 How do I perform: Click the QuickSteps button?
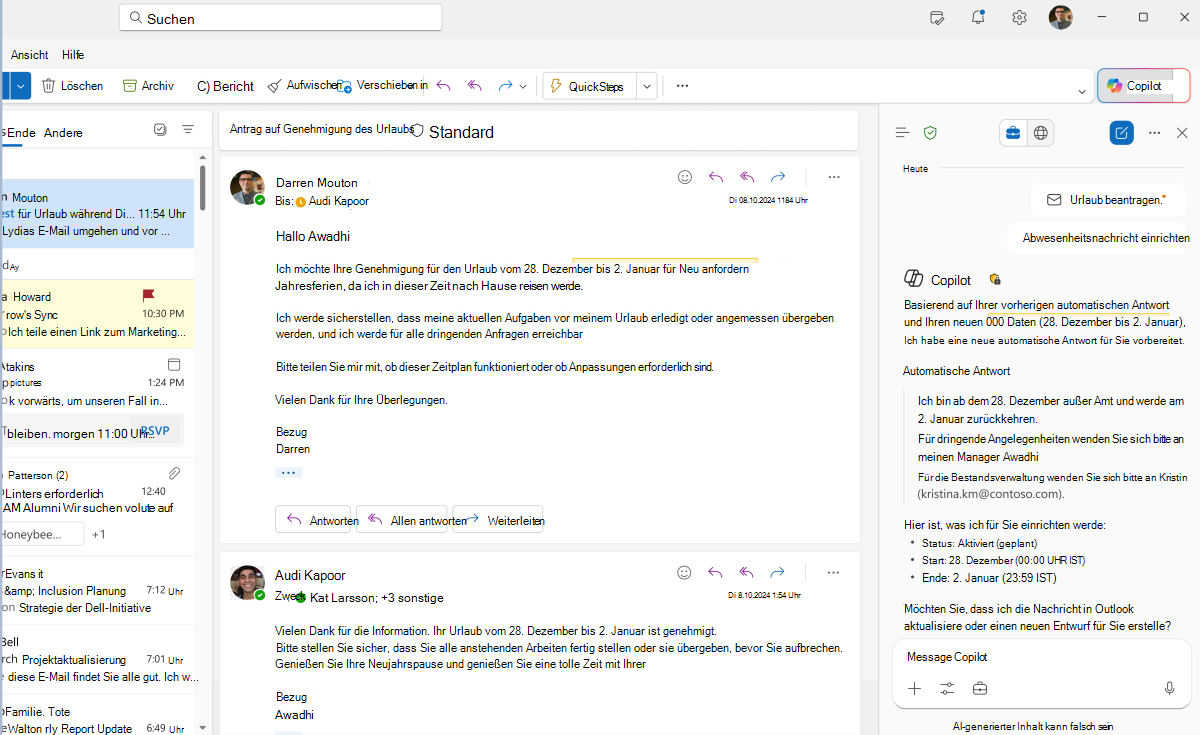(x=589, y=86)
